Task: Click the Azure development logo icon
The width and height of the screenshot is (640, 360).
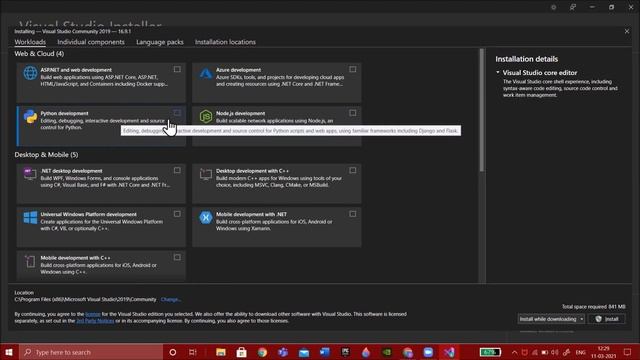Action: point(206,73)
